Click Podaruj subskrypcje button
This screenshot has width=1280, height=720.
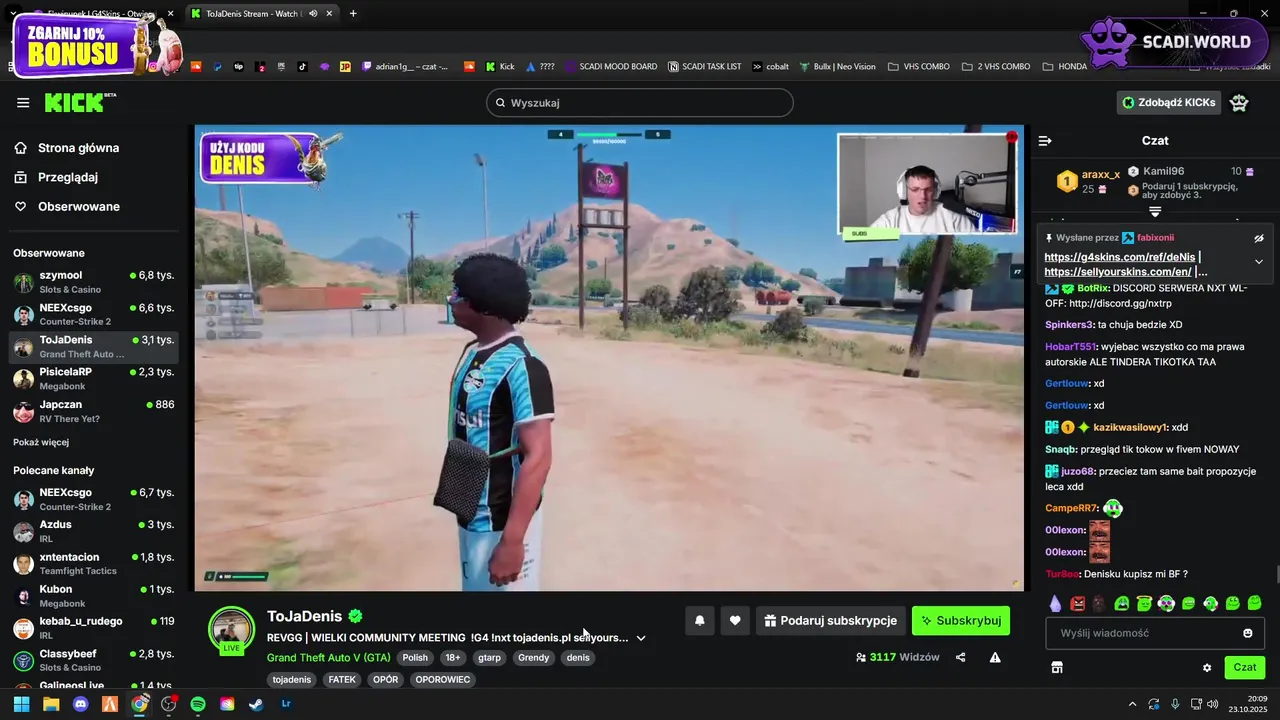pos(831,621)
